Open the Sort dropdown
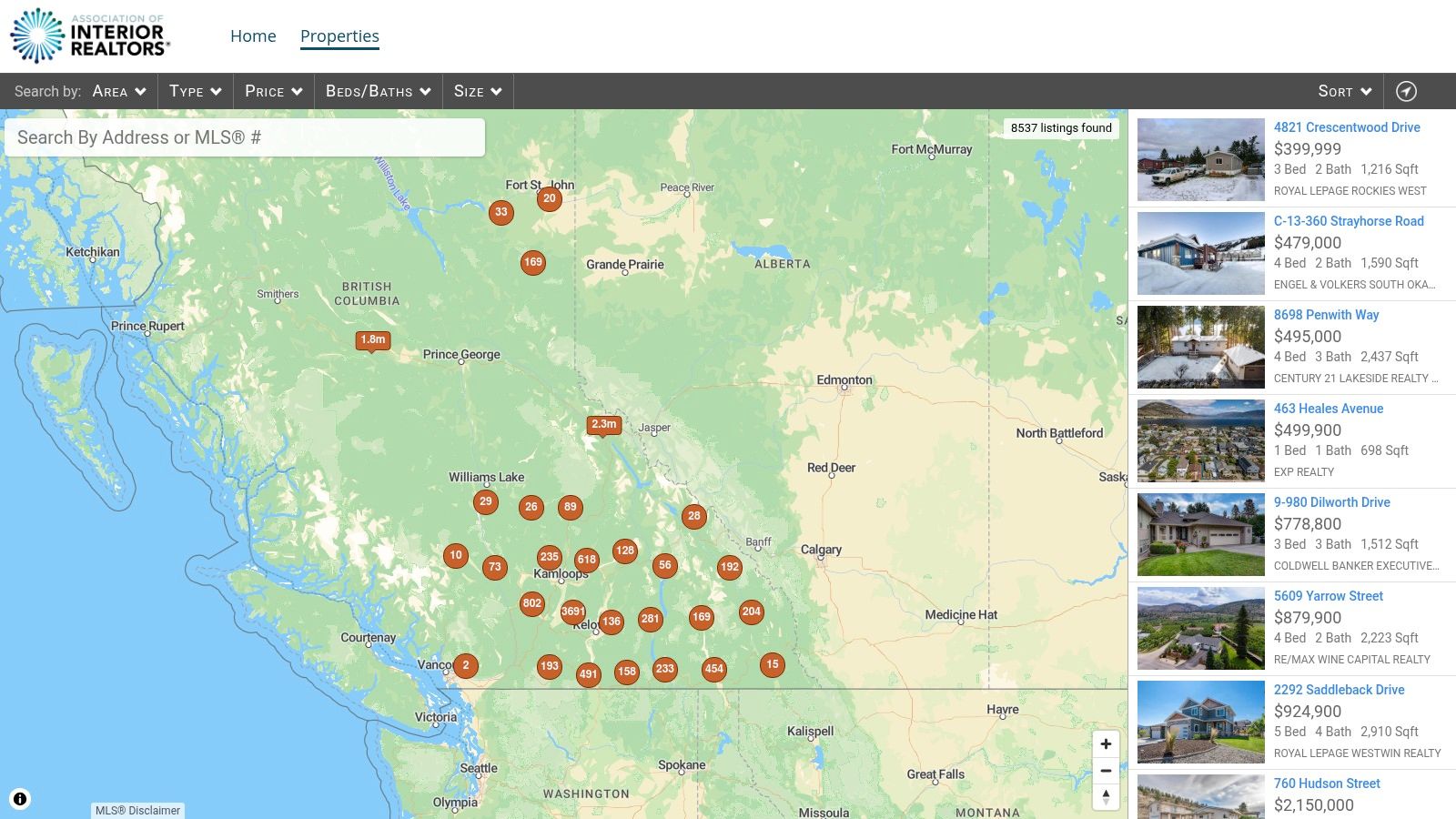The height and width of the screenshot is (819, 1456). coord(1344,90)
